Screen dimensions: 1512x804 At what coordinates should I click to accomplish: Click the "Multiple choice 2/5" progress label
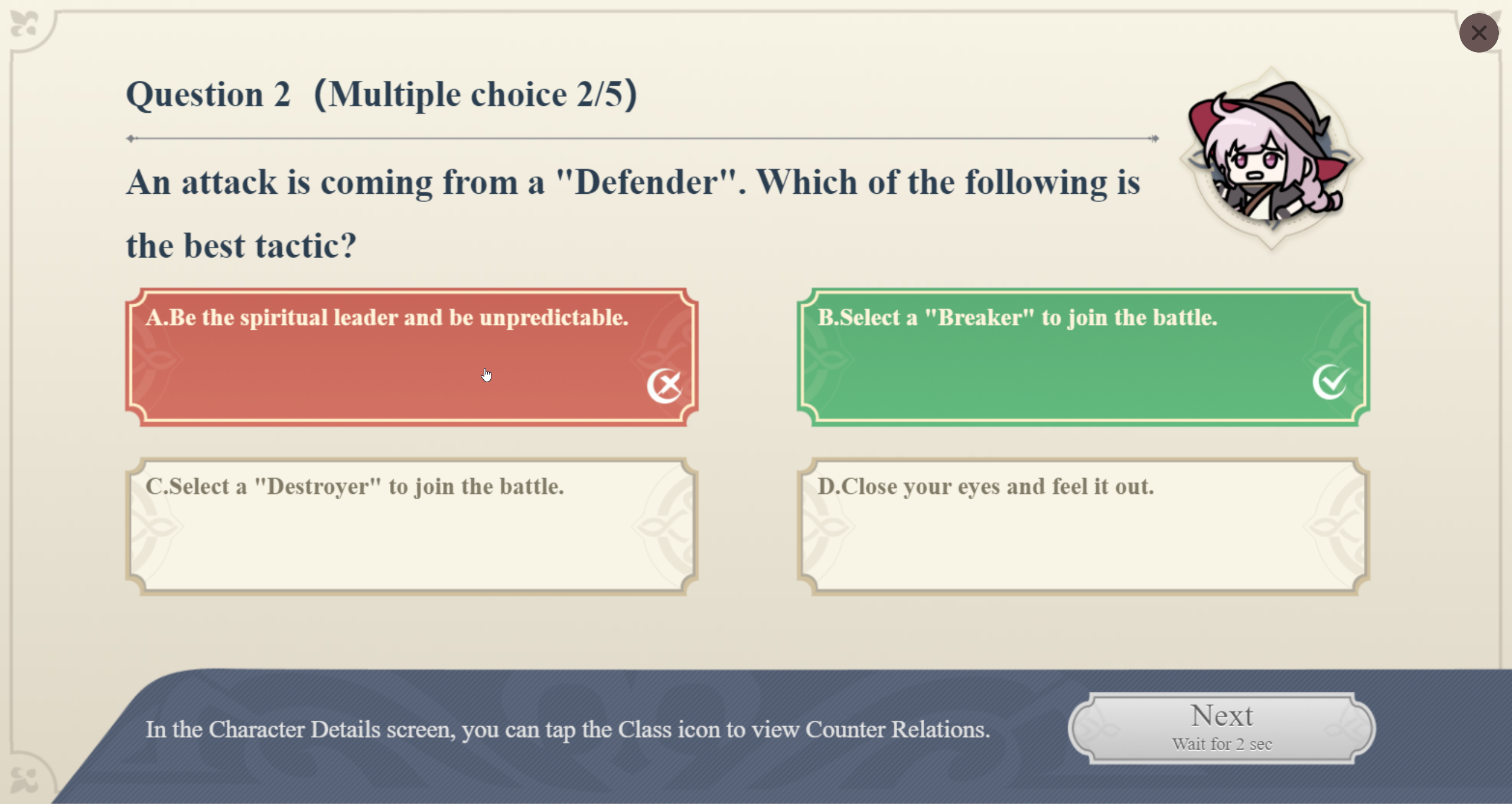point(476,95)
